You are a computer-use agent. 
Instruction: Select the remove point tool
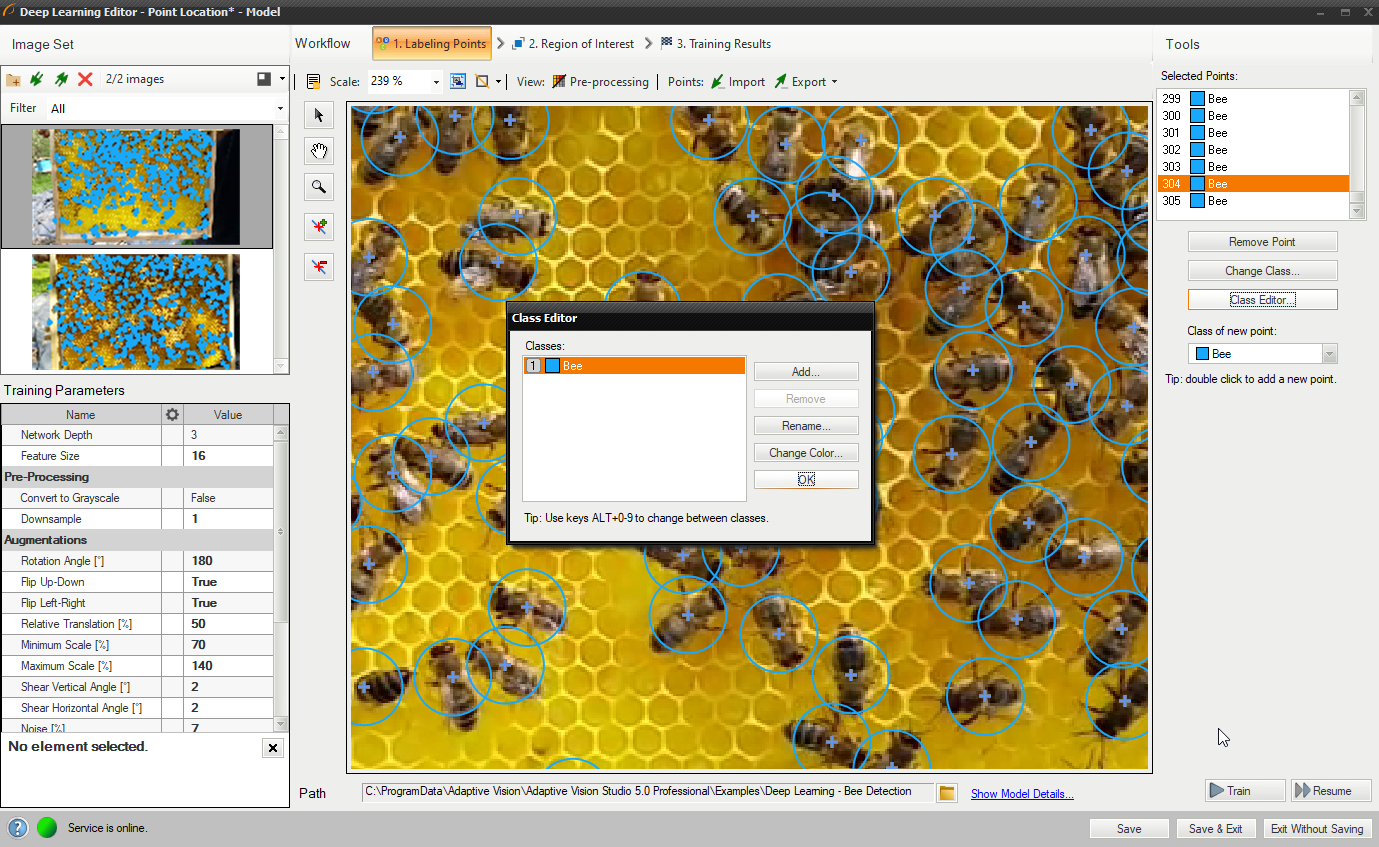point(319,267)
